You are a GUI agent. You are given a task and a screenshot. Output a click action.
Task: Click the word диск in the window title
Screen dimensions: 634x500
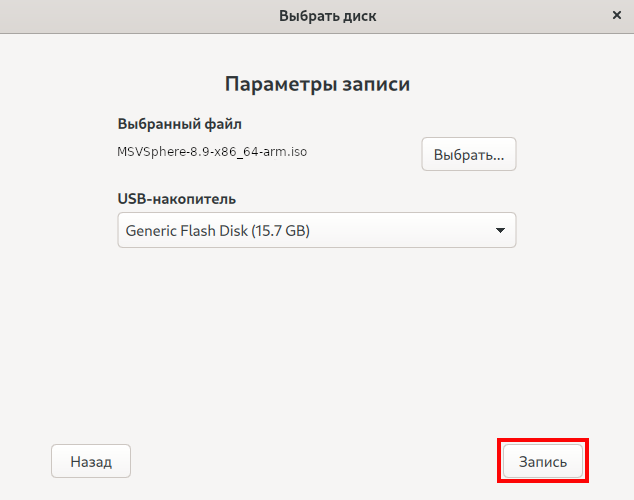click(x=357, y=16)
